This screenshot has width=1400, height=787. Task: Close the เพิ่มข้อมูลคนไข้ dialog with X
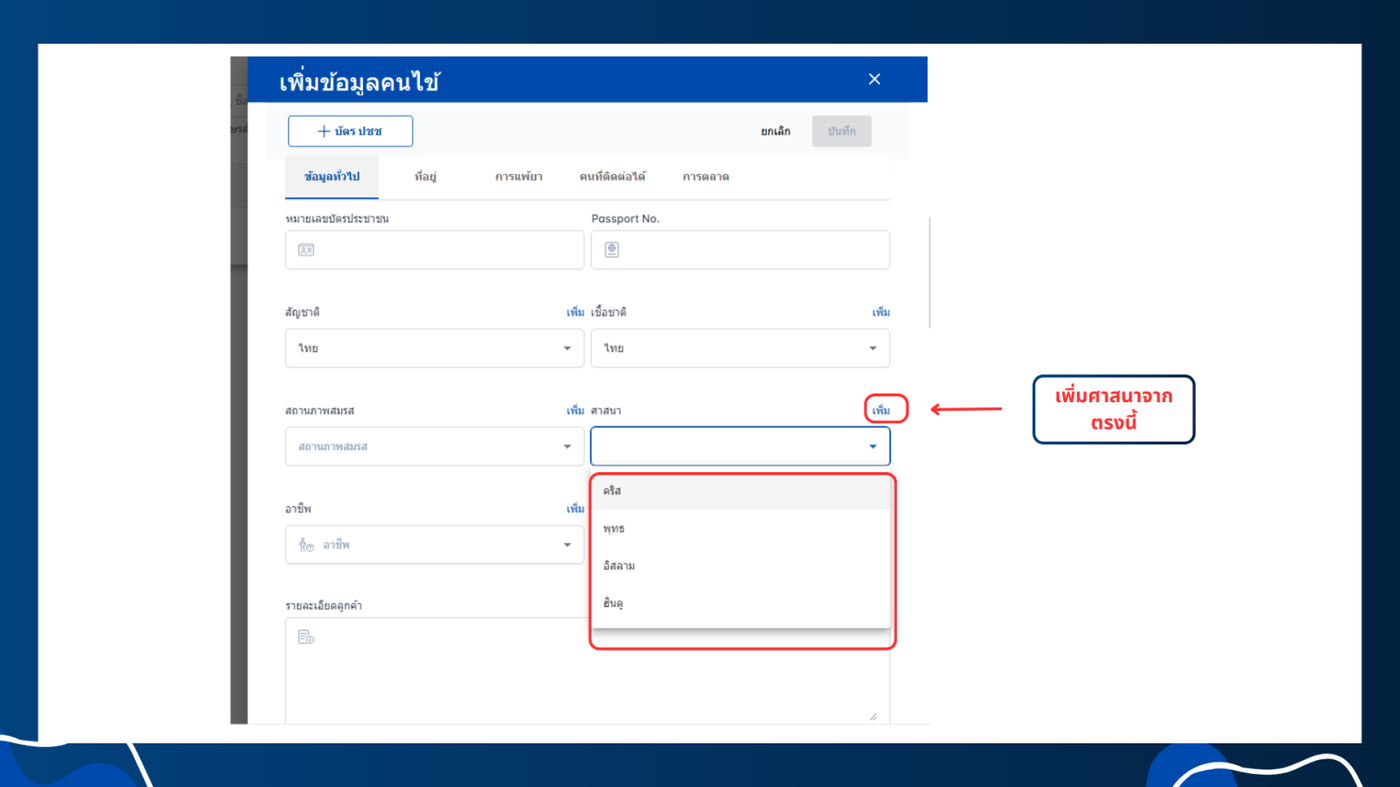coord(874,79)
